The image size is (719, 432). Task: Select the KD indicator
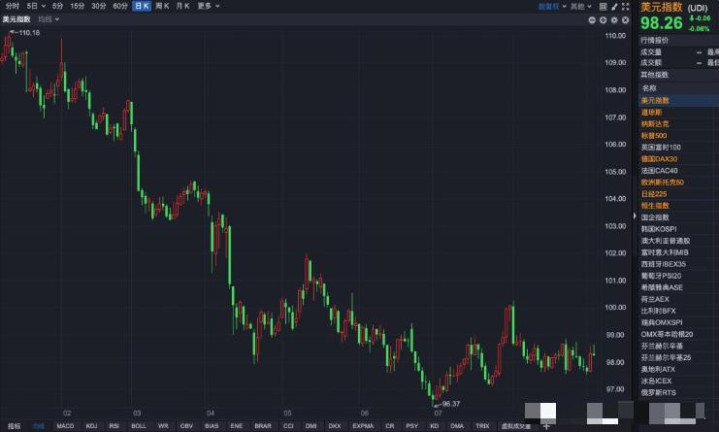click(x=434, y=426)
